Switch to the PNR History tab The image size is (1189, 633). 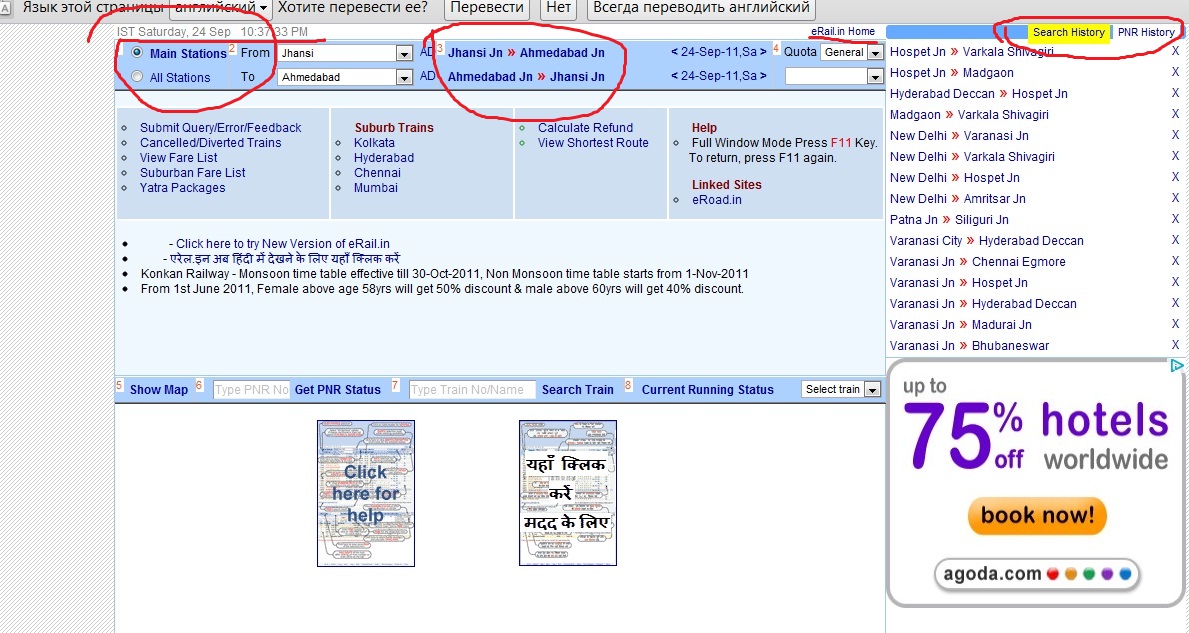click(x=1146, y=32)
